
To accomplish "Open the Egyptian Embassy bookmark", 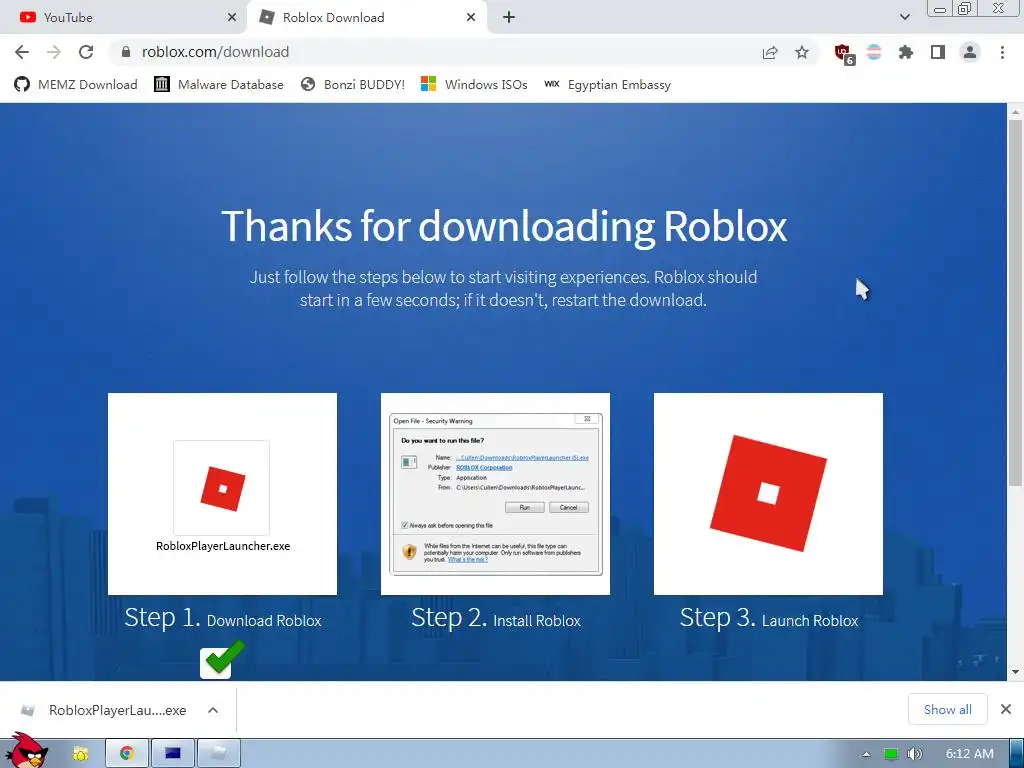I will [607, 85].
